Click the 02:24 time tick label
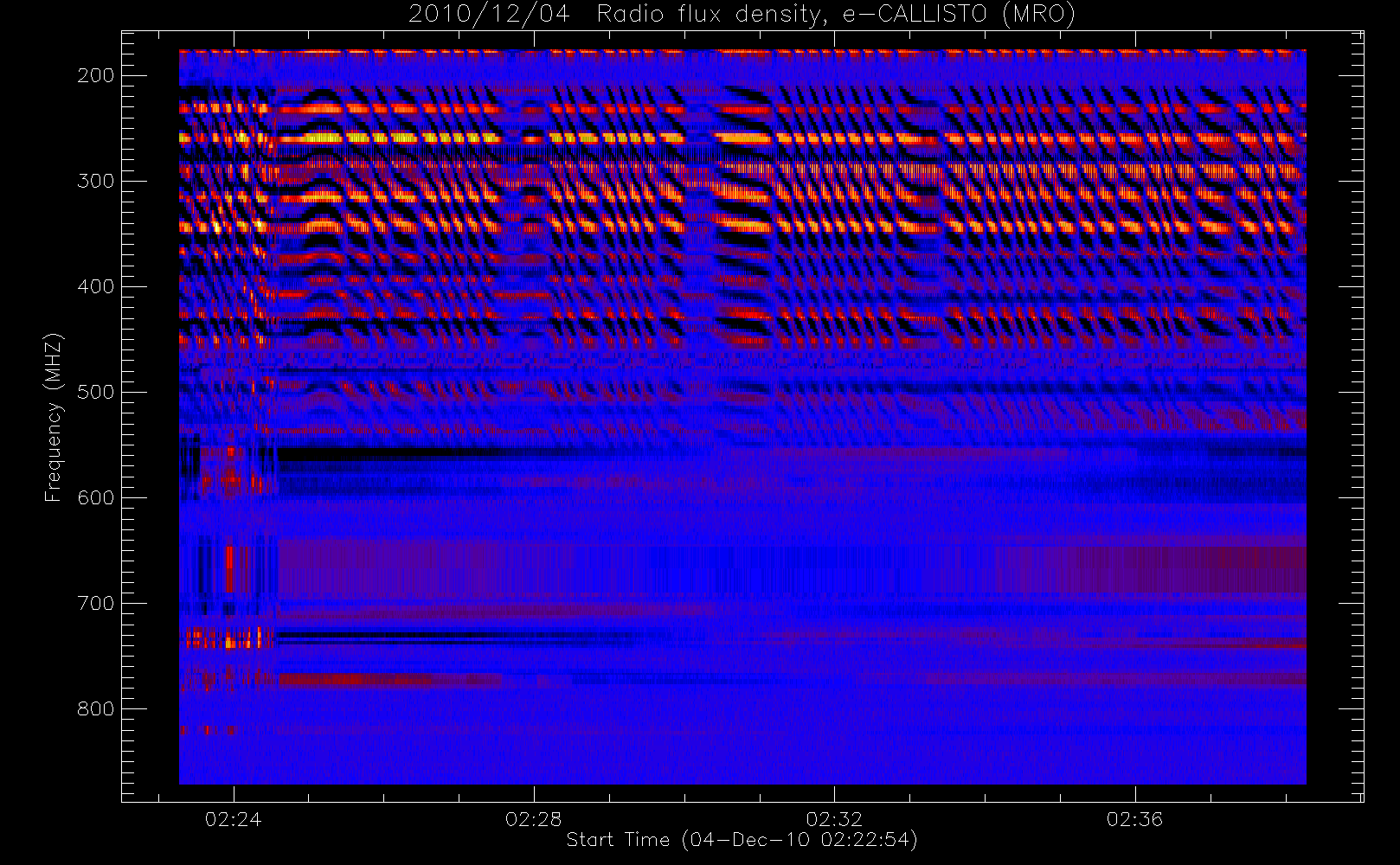1400x865 pixels. point(234,819)
